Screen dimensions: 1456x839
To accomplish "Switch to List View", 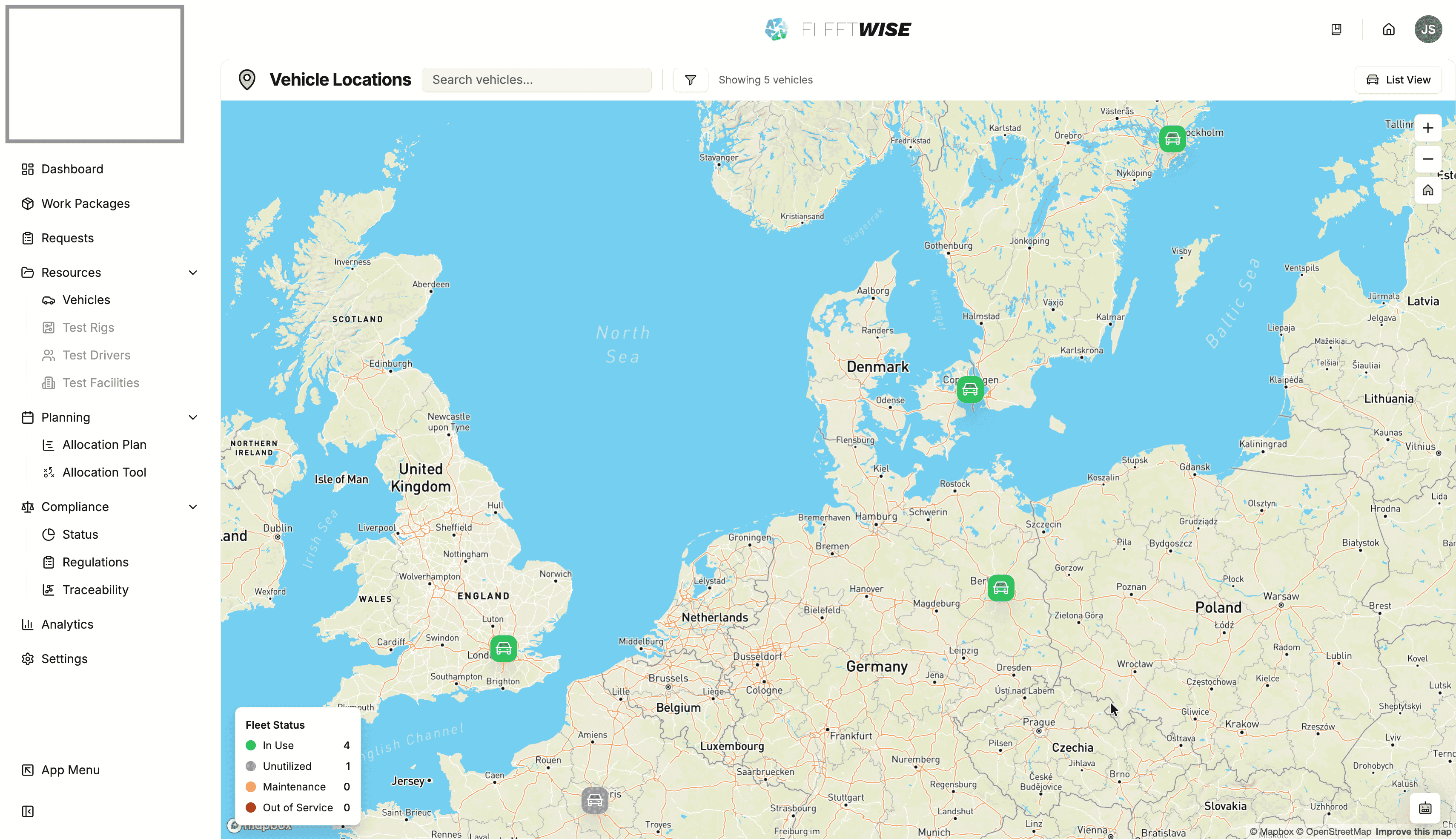I will [x=1398, y=80].
